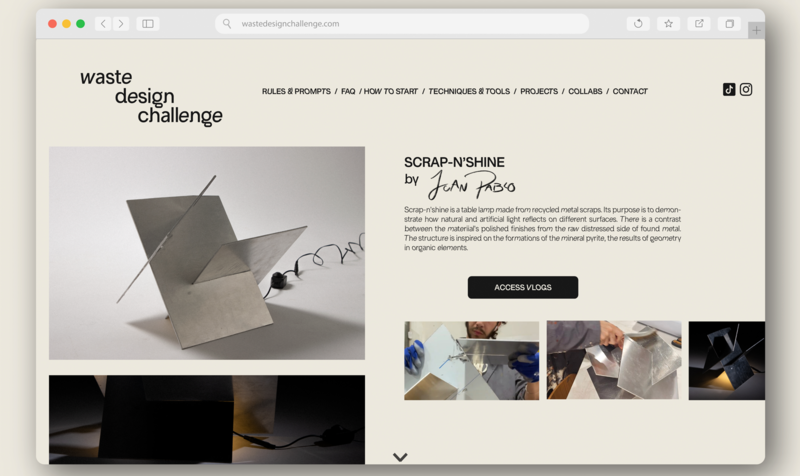Open the Instagram social icon
Viewport: 800px width, 476px height.
pyautogui.click(x=746, y=90)
